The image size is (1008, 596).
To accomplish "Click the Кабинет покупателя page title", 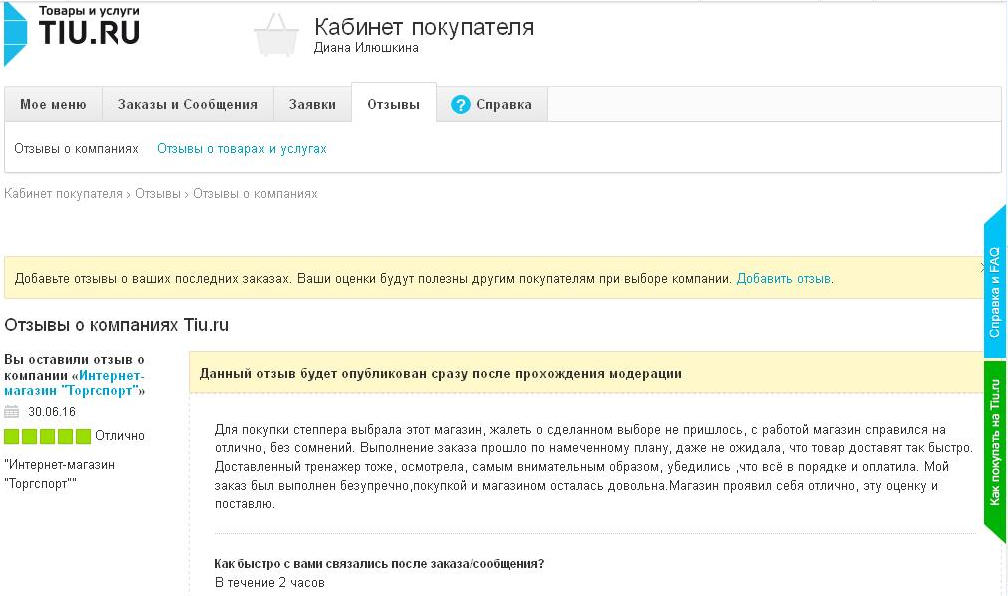I will (424, 26).
